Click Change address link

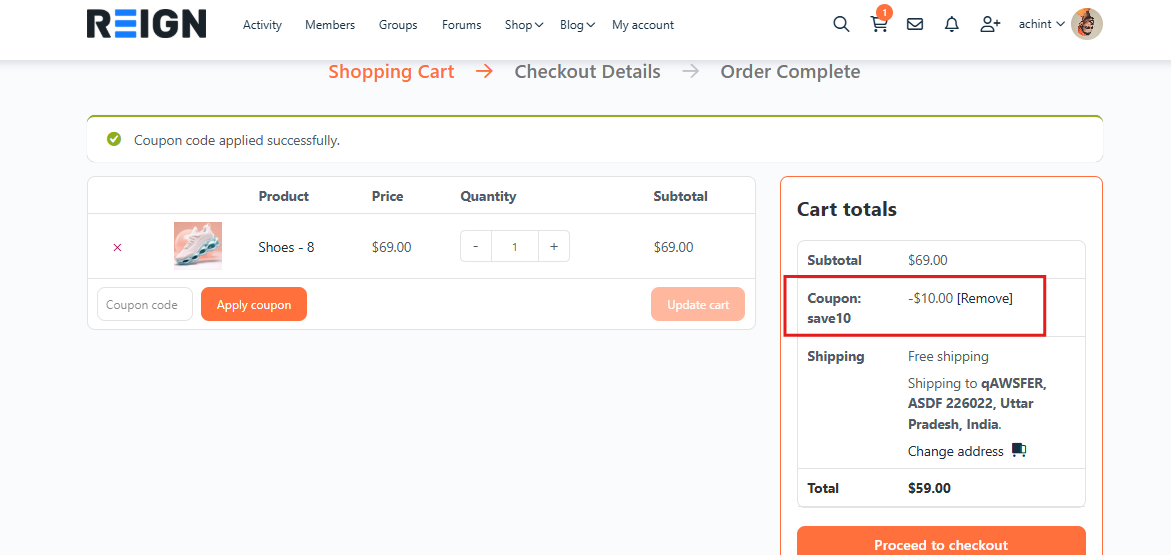click(955, 451)
